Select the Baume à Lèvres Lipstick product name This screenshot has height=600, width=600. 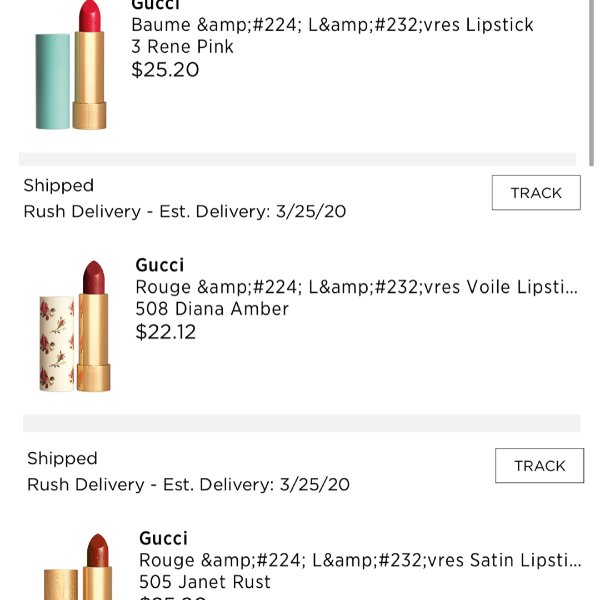point(332,25)
